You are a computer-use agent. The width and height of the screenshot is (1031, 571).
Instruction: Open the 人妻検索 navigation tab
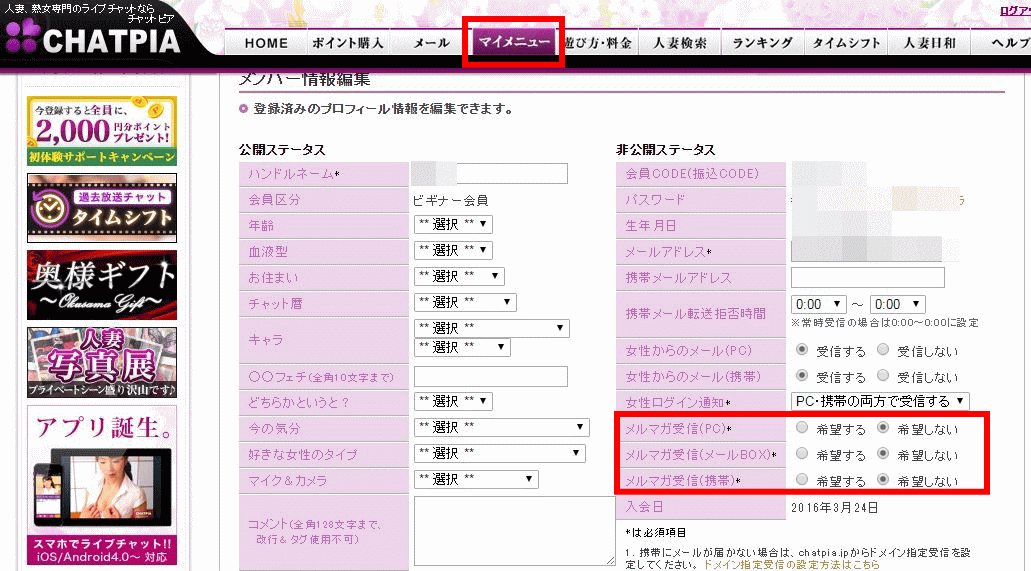680,43
